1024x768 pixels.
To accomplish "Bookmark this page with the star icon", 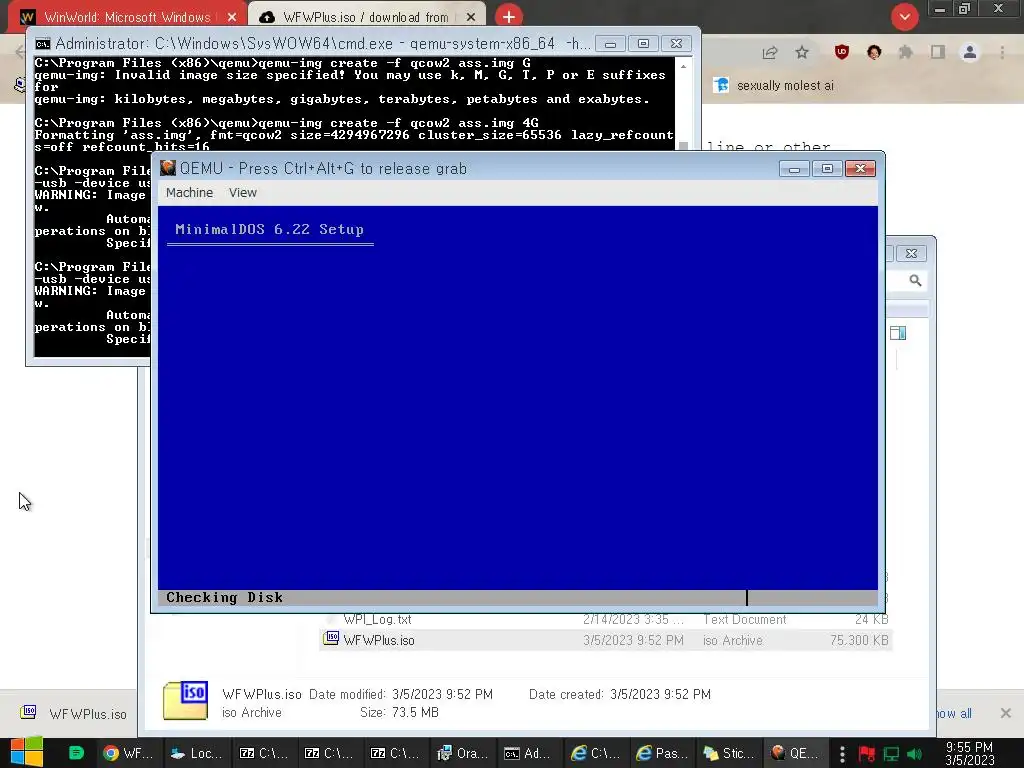I will (802, 53).
